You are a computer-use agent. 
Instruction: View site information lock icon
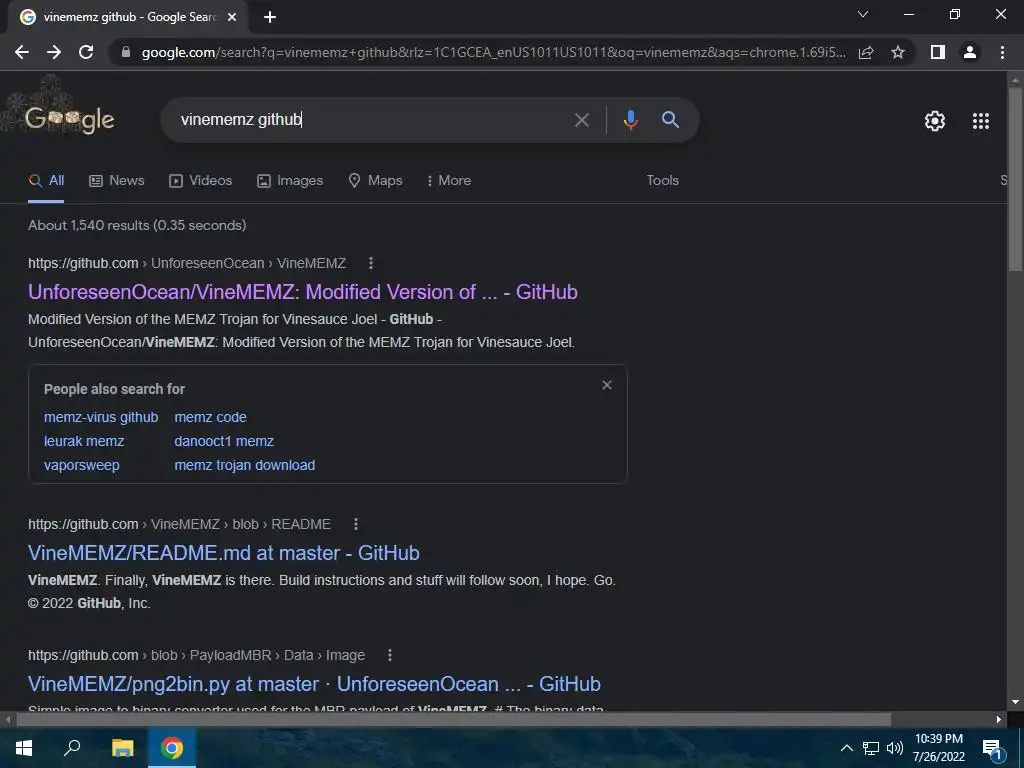[126, 52]
